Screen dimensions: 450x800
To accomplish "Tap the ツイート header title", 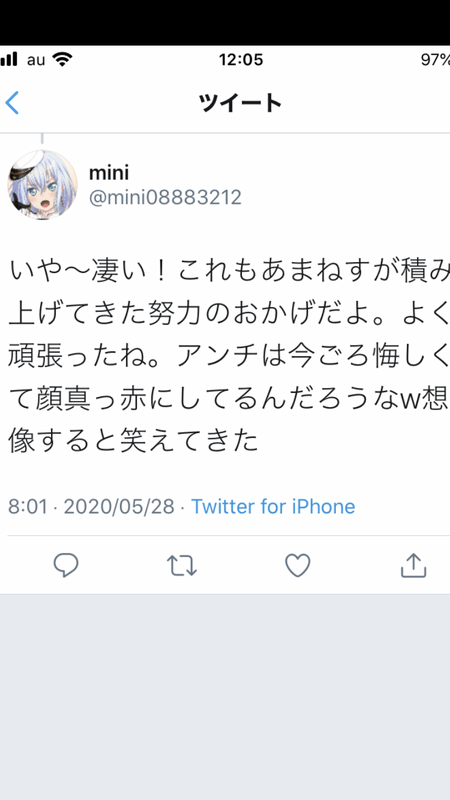I will coord(240,103).
